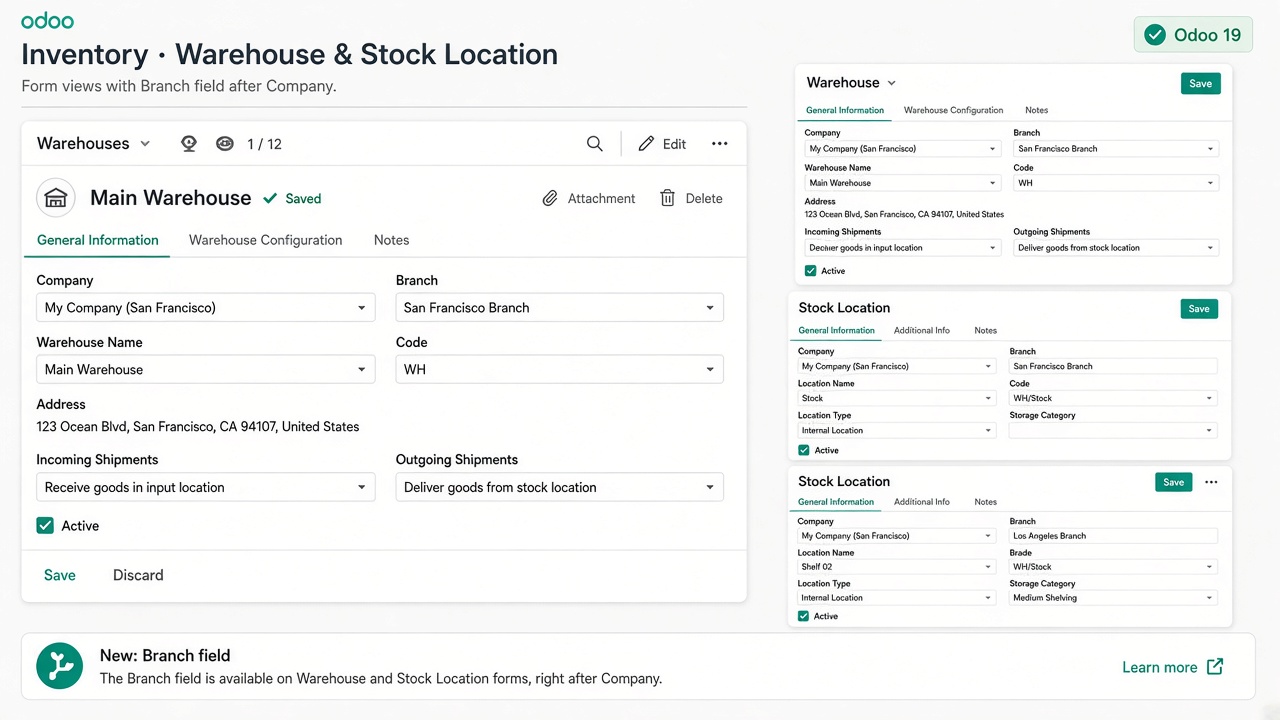This screenshot has width=1280, height=720.
Task: Toggle Active in the Los Angeles Stock Location card
Action: [x=804, y=617]
